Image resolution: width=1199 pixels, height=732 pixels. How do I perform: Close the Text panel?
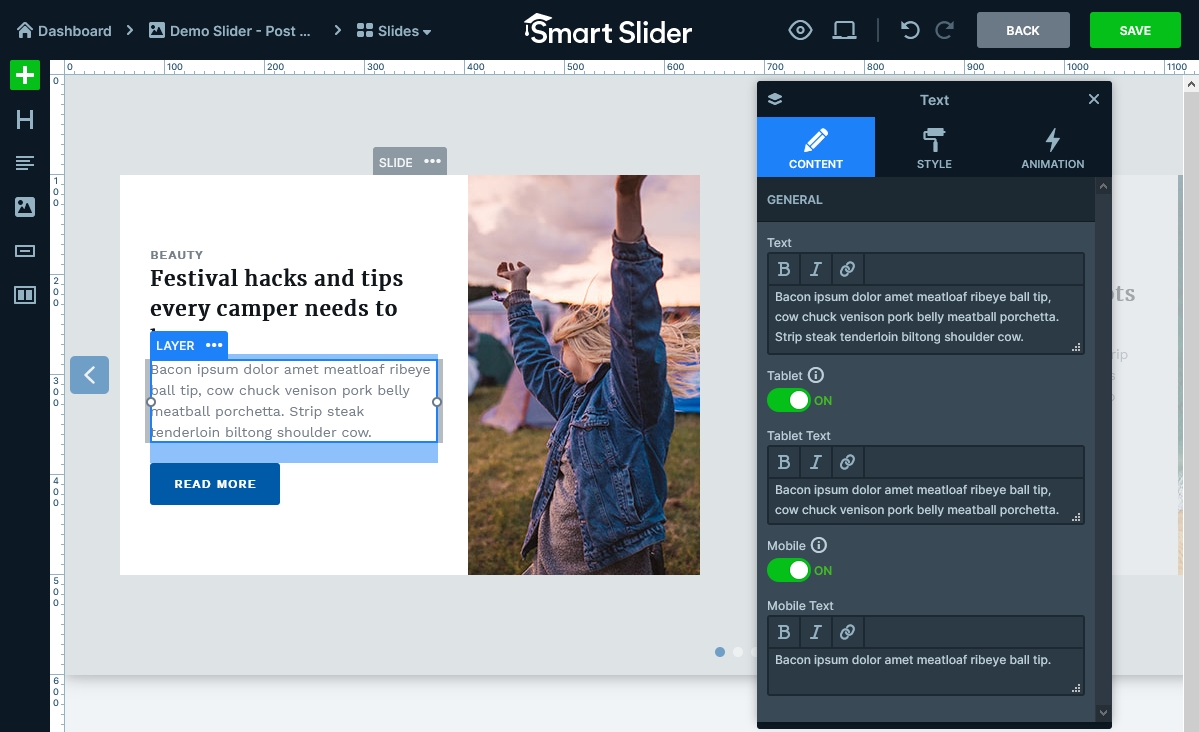tap(1093, 99)
